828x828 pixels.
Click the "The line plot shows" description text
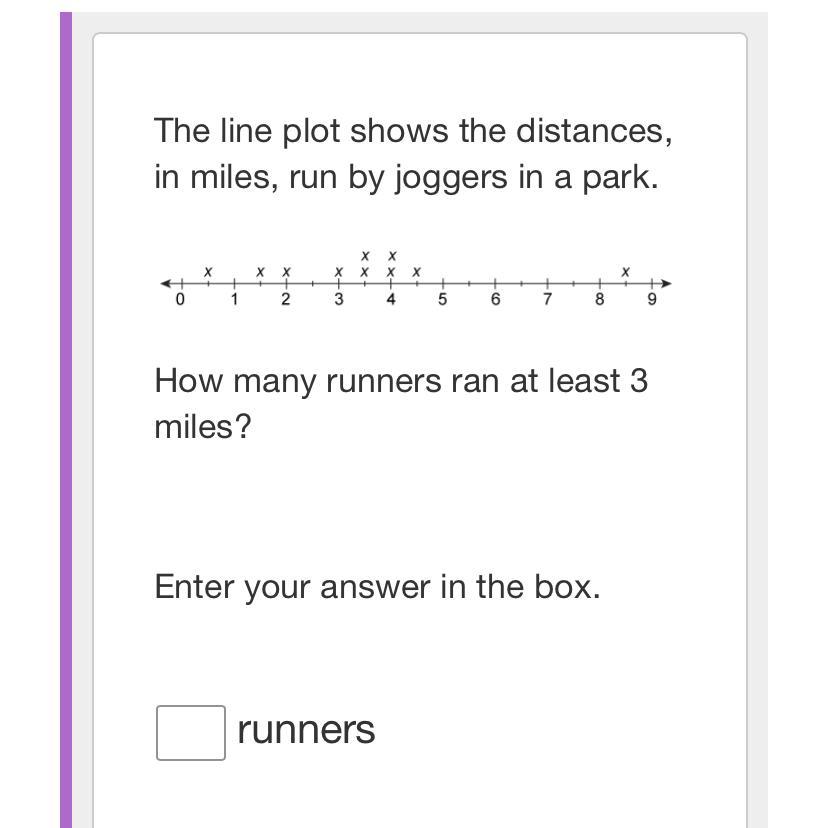click(x=413, y=154)
